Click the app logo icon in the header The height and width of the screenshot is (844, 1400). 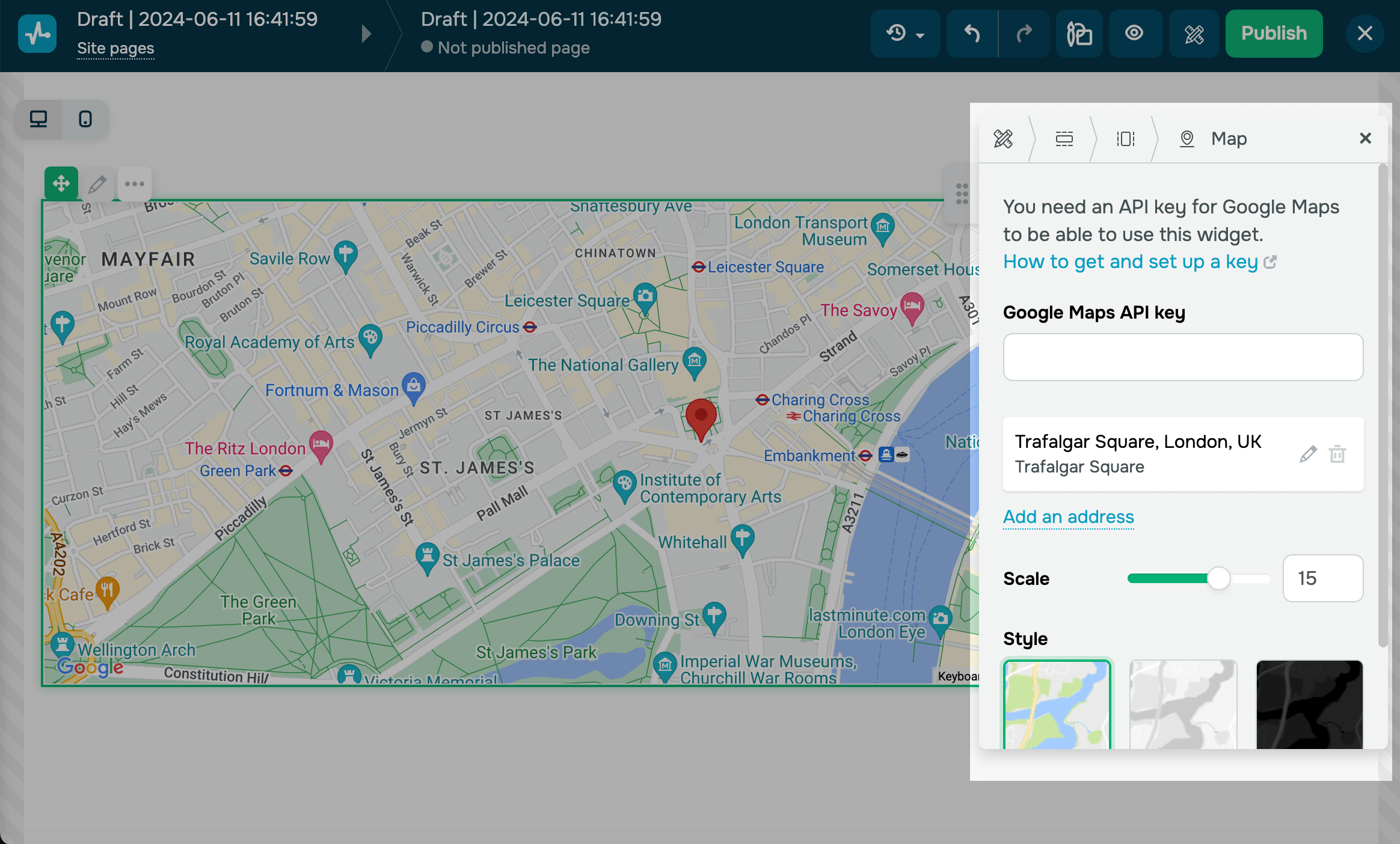pyautogui.click(x=37, y=34)
